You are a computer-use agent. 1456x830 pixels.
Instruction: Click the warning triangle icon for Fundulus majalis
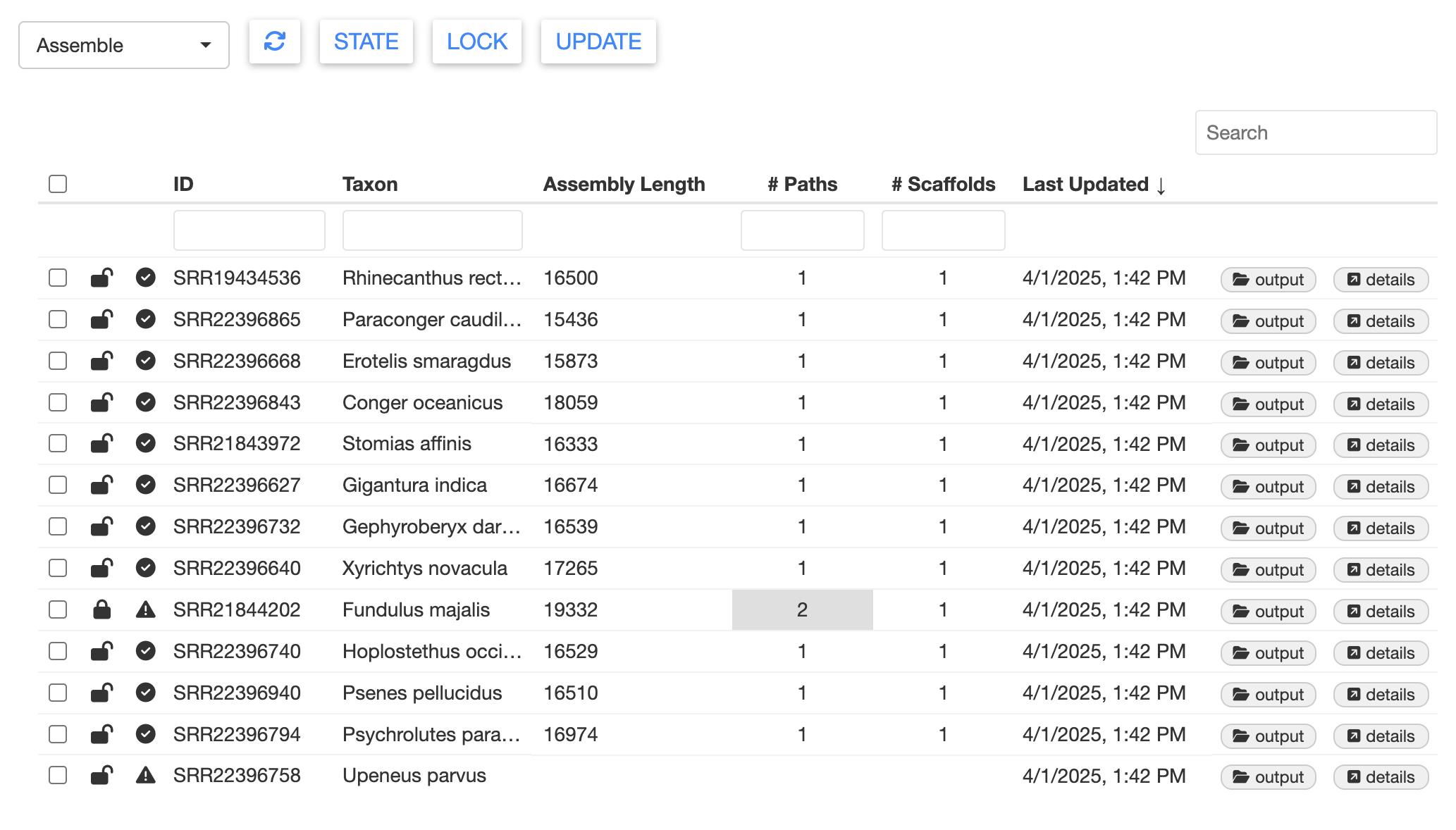145,609
